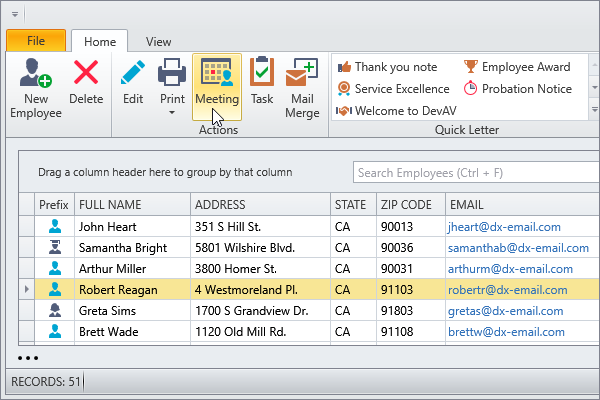Switch to the View ribbon tab

click(158, 42)
